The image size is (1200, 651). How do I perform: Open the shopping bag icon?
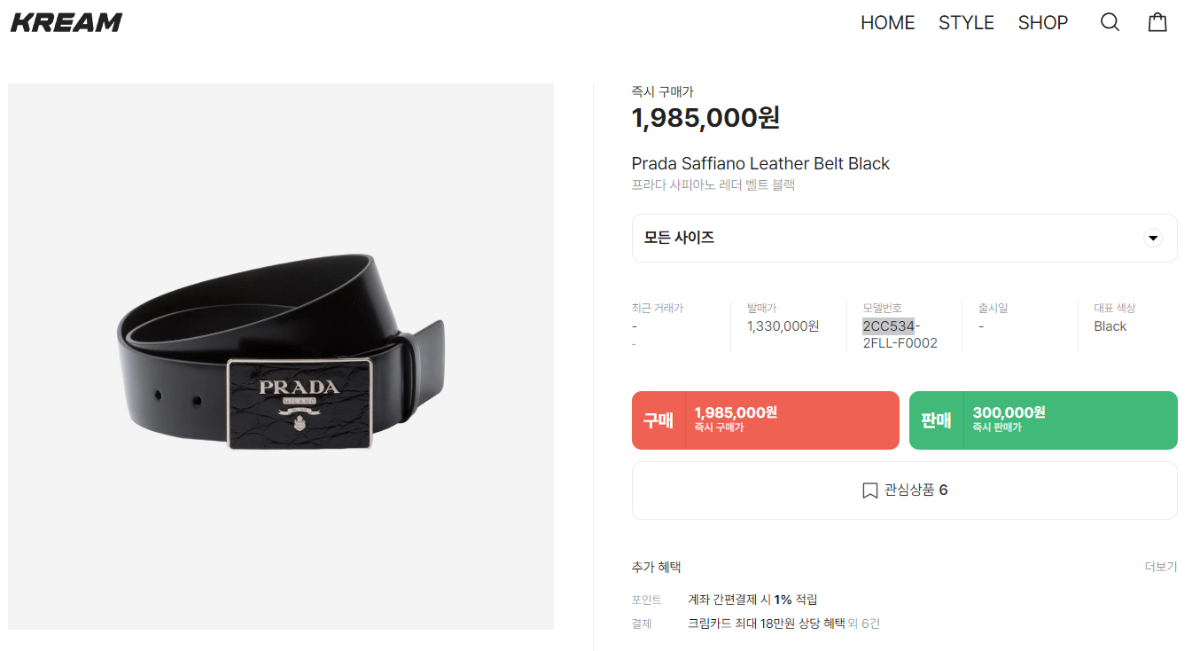coord(1157,22)
